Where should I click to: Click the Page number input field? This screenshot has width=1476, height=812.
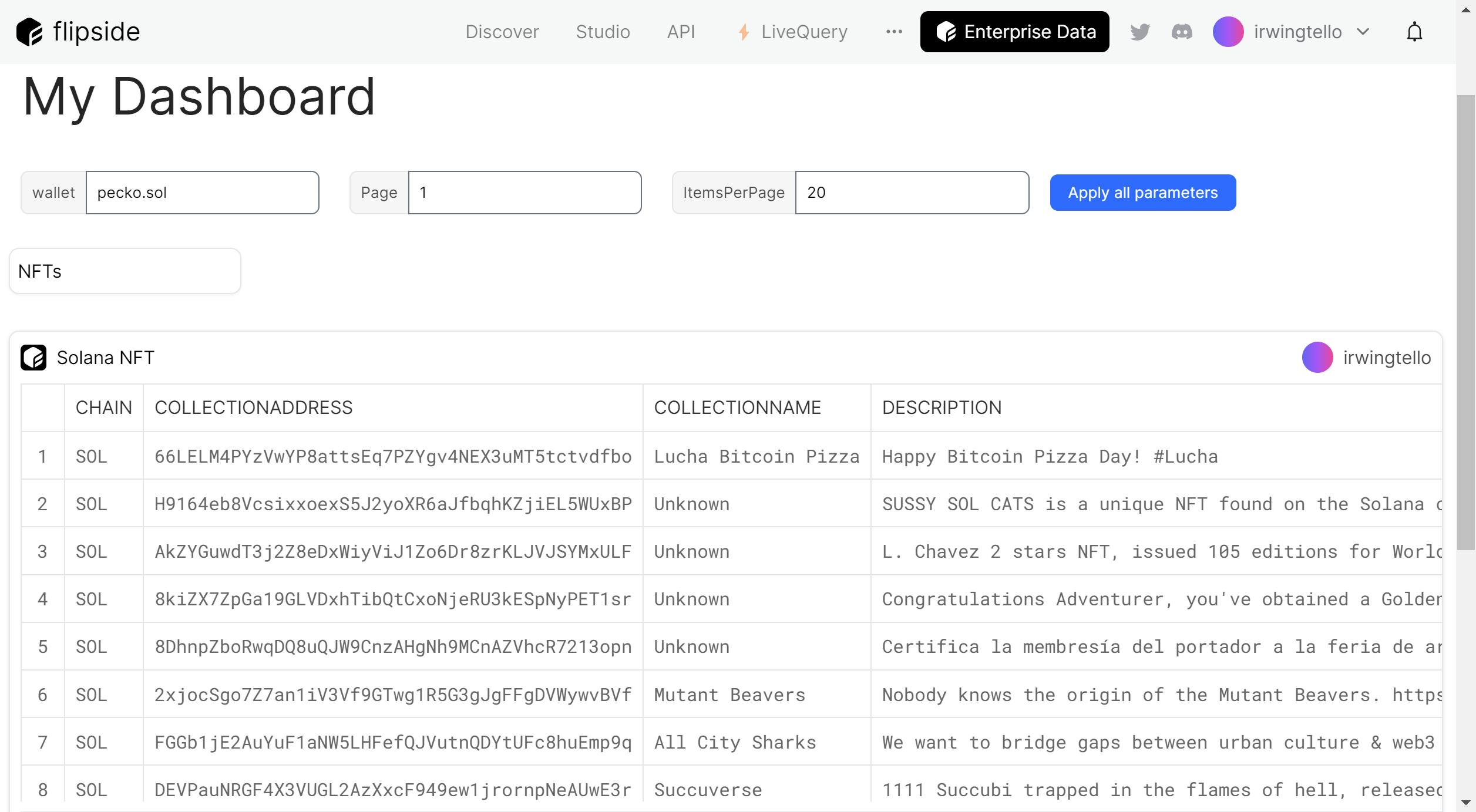point(525,192)
